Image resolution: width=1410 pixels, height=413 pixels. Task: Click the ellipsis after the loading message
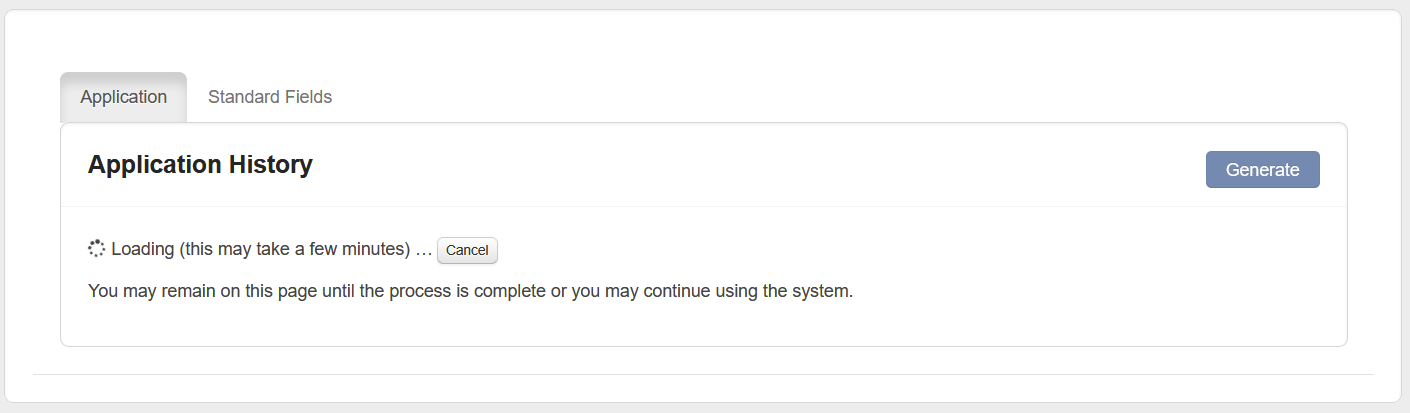423,249
